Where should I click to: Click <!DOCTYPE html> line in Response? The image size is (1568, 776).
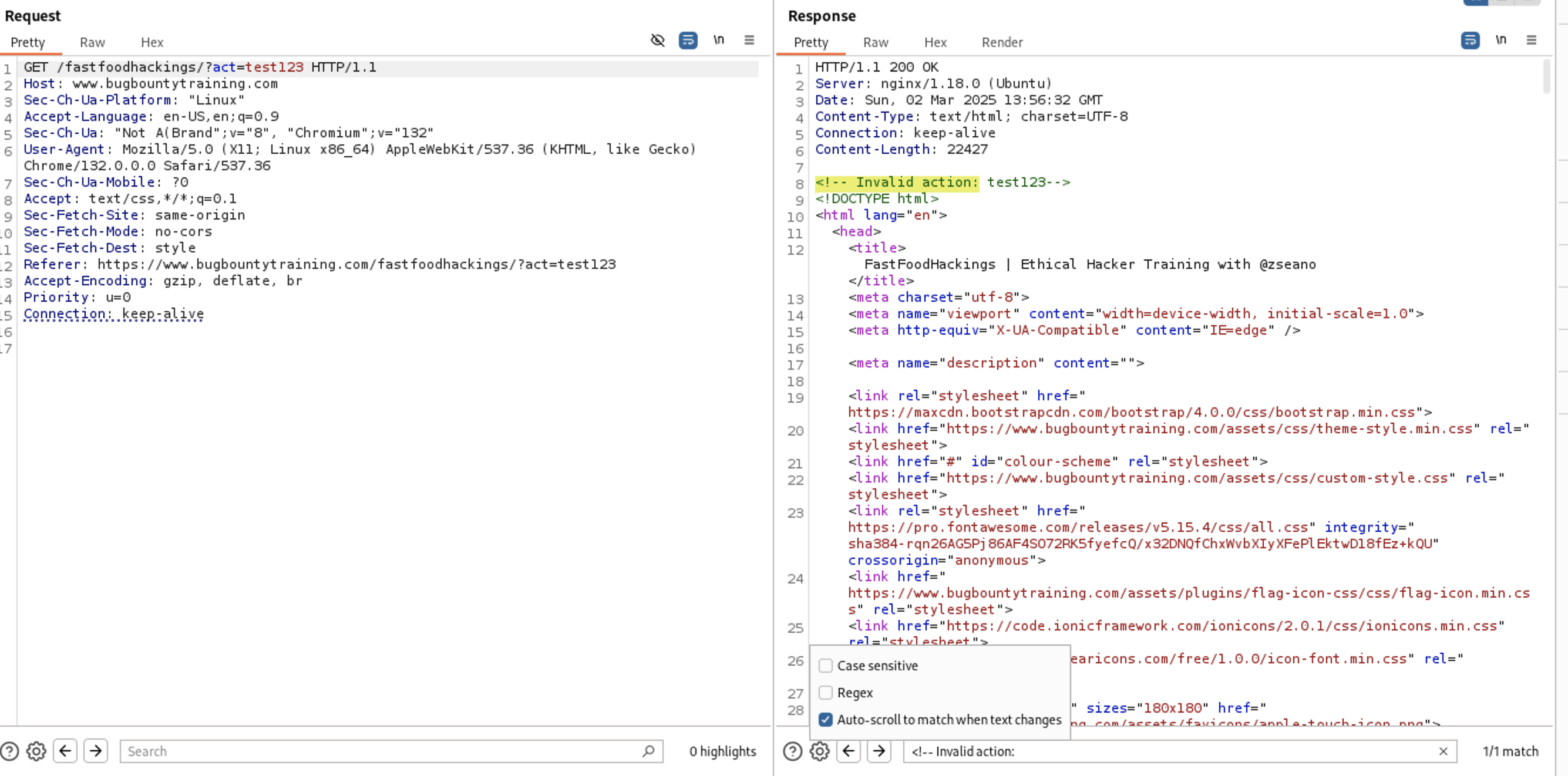pos(877,198)
